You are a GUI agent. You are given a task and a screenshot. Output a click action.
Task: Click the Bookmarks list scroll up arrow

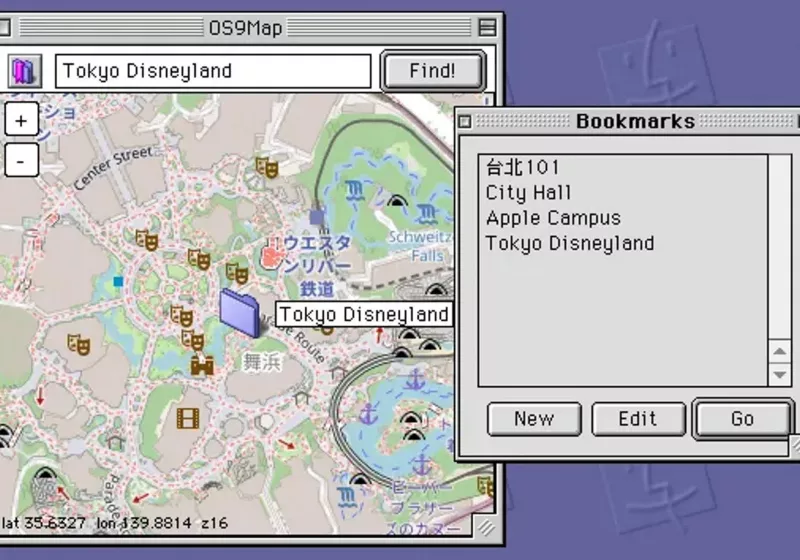coord(780,351)
